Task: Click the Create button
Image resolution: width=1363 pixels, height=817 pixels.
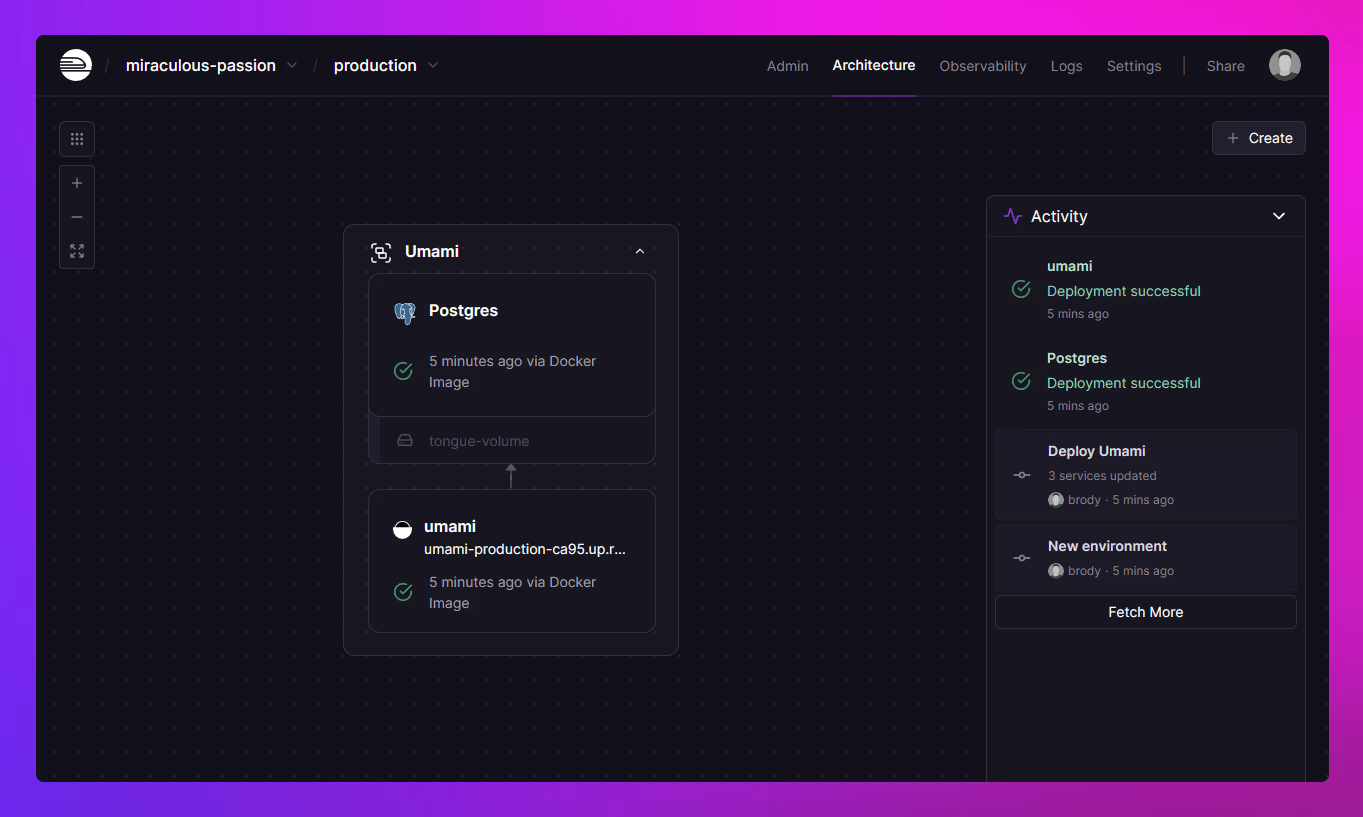Action: point(1259,138)
